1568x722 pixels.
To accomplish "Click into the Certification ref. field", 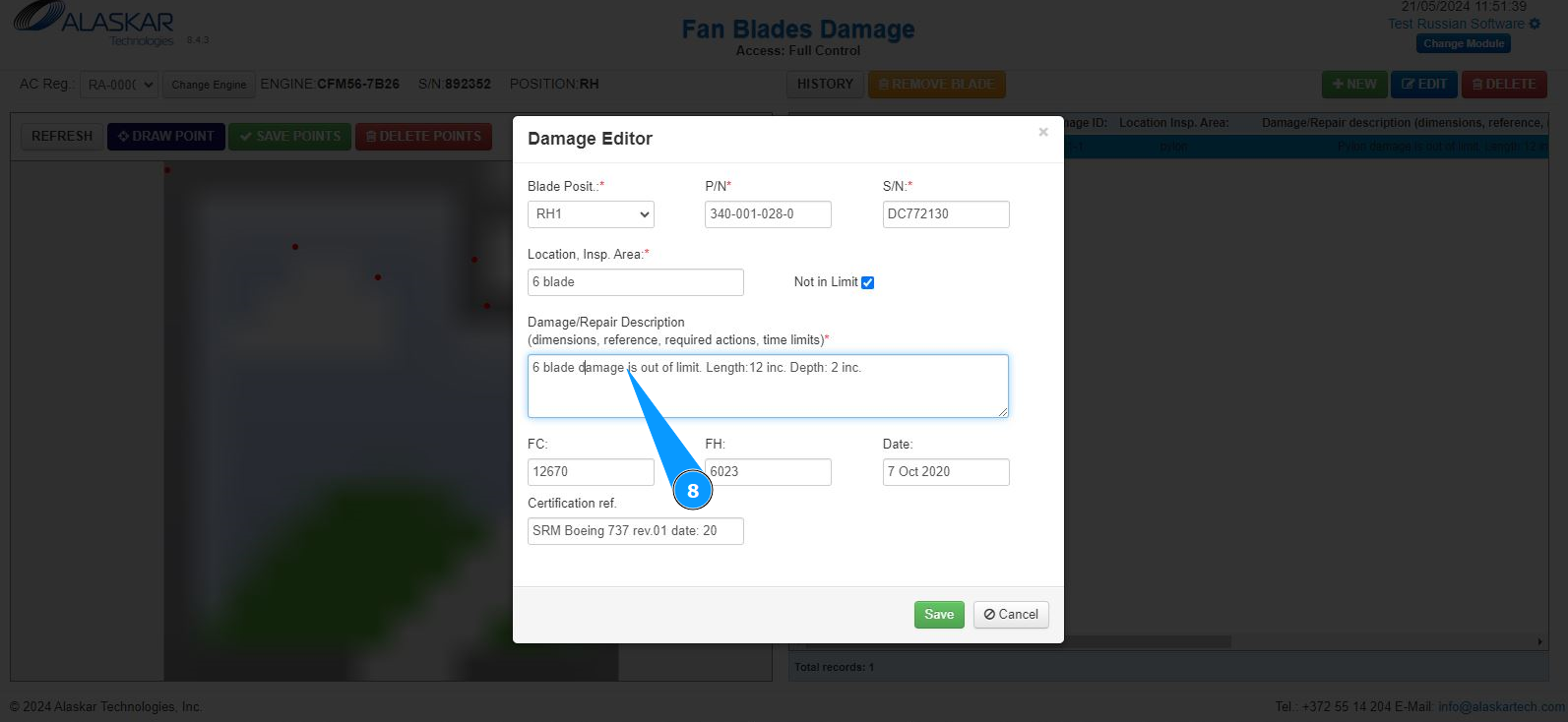I will (x=635, y=531).
